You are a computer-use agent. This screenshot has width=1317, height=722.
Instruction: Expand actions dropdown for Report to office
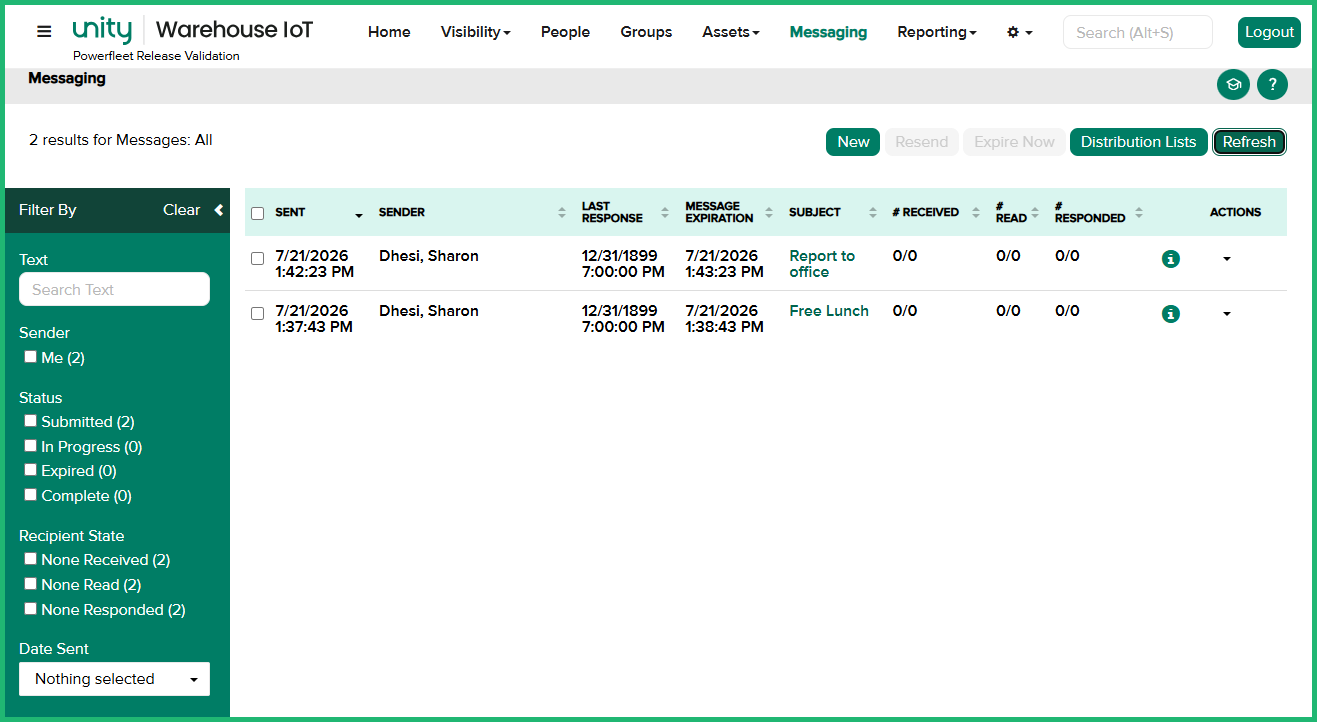coord(1227,259)
